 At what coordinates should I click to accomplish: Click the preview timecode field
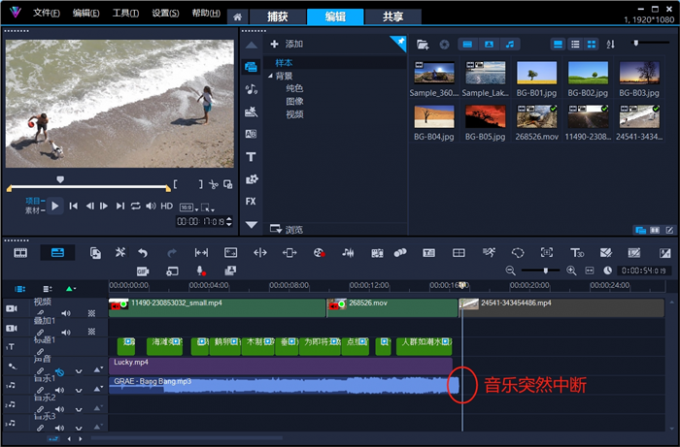[201, 222]
